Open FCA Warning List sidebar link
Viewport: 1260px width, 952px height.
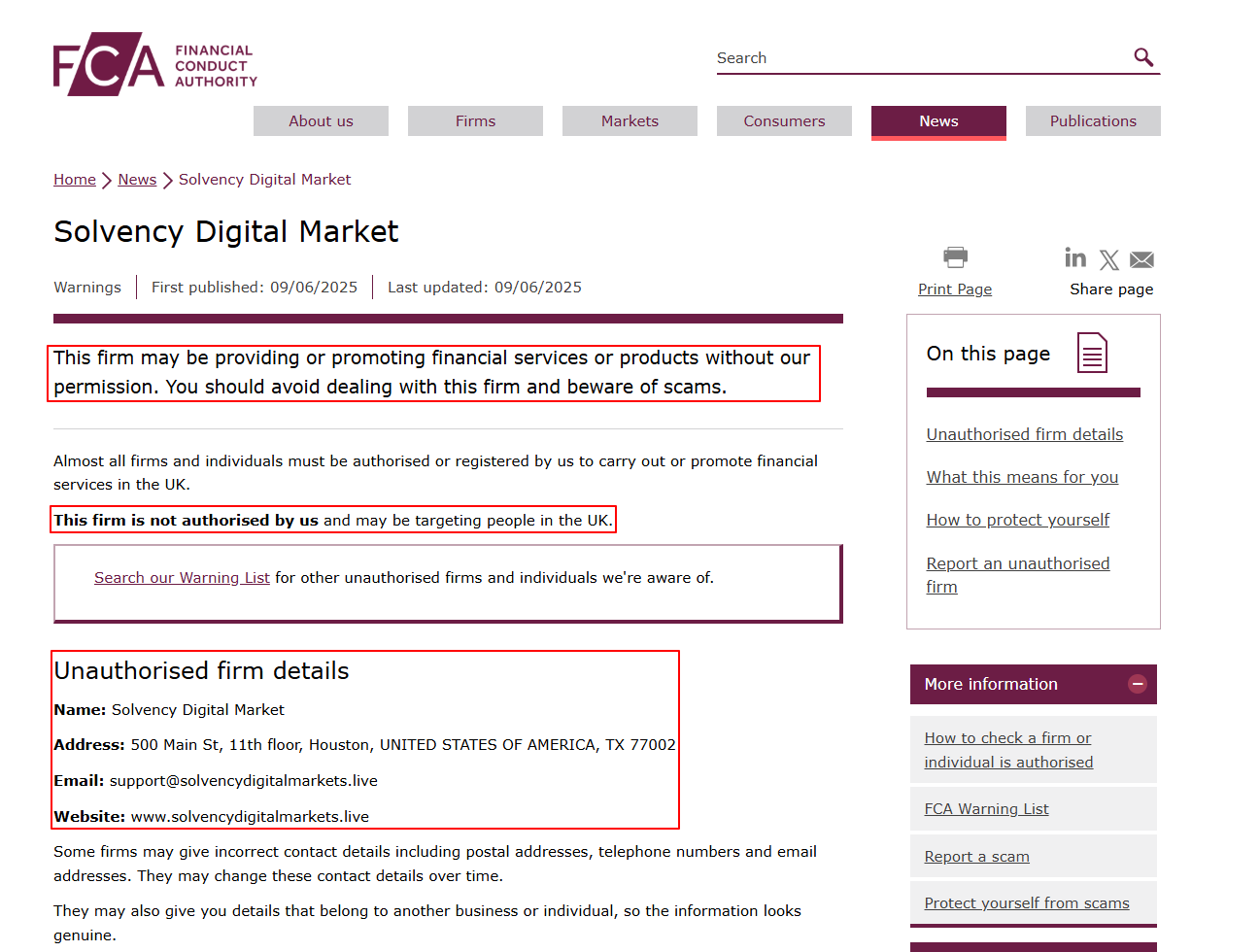tap(986, 809)
